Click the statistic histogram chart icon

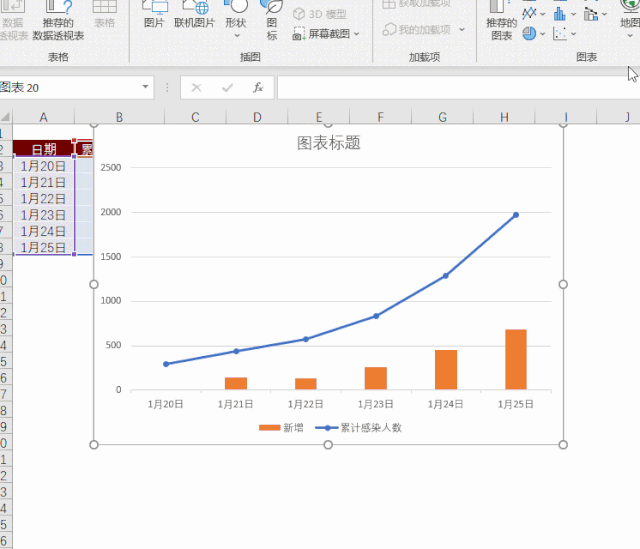click(560, 13)
